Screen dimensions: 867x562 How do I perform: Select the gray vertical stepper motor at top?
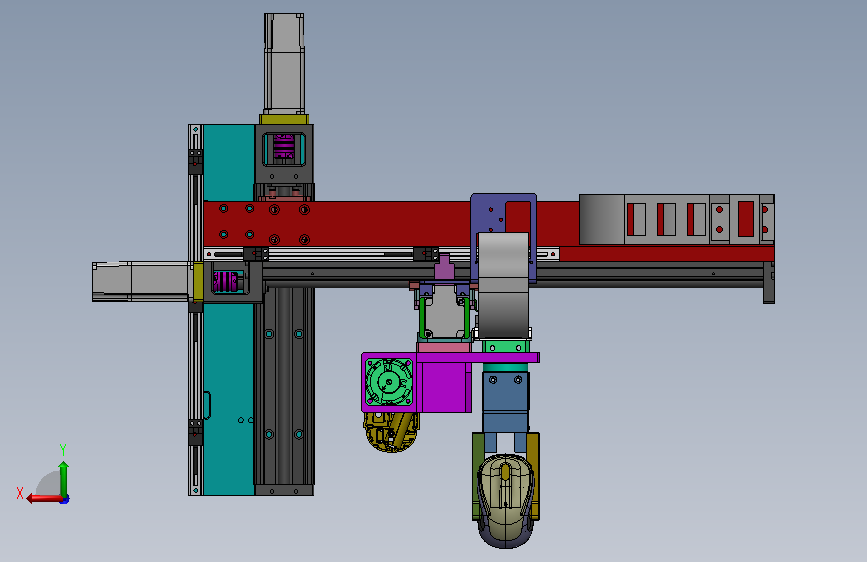coord(284,64)
